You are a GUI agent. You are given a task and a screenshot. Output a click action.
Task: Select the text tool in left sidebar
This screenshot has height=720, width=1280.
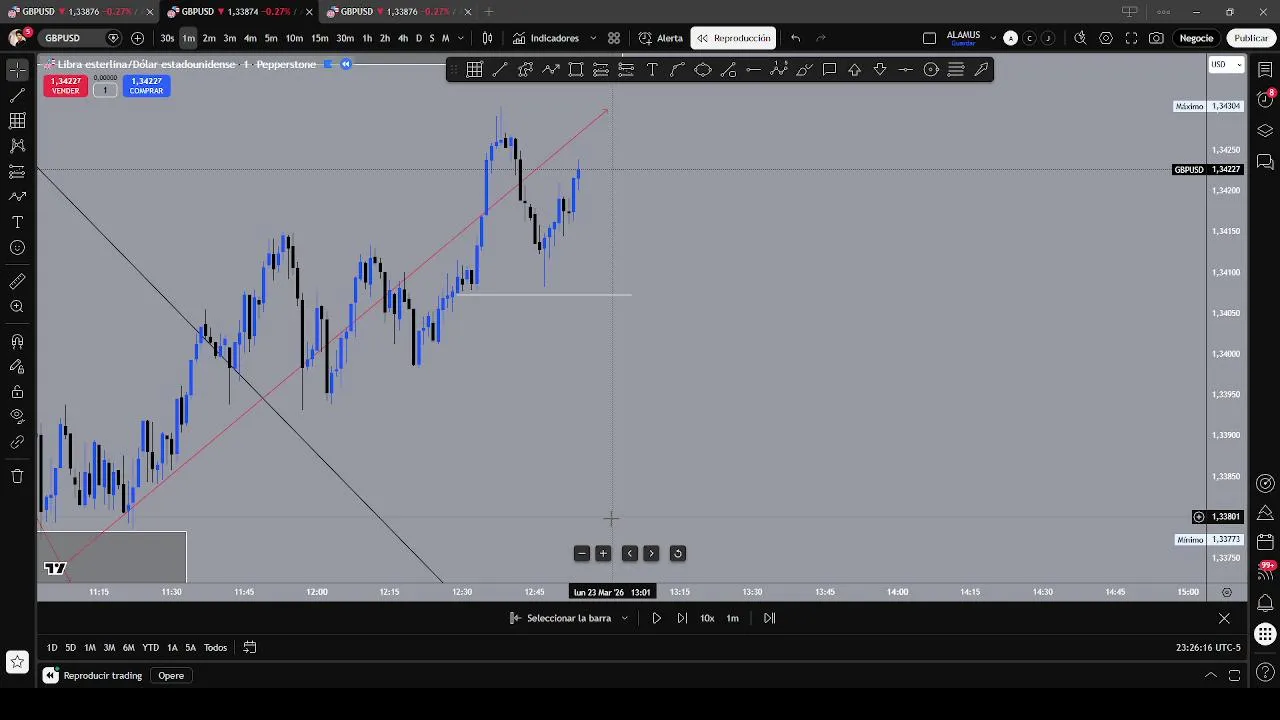pos(17,222)
